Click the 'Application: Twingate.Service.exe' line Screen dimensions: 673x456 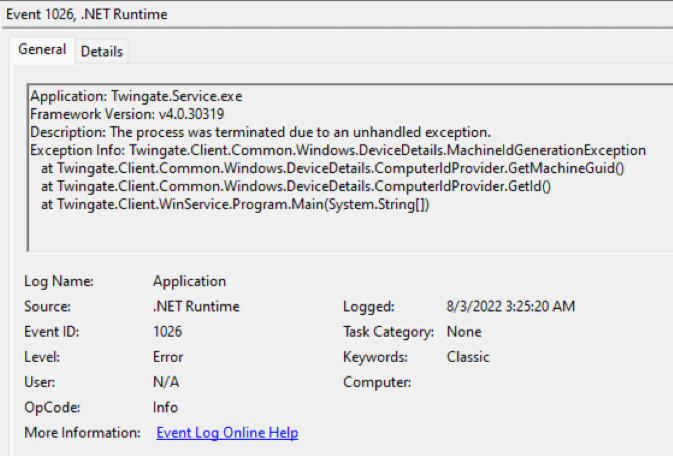click(x=136, y=96)
